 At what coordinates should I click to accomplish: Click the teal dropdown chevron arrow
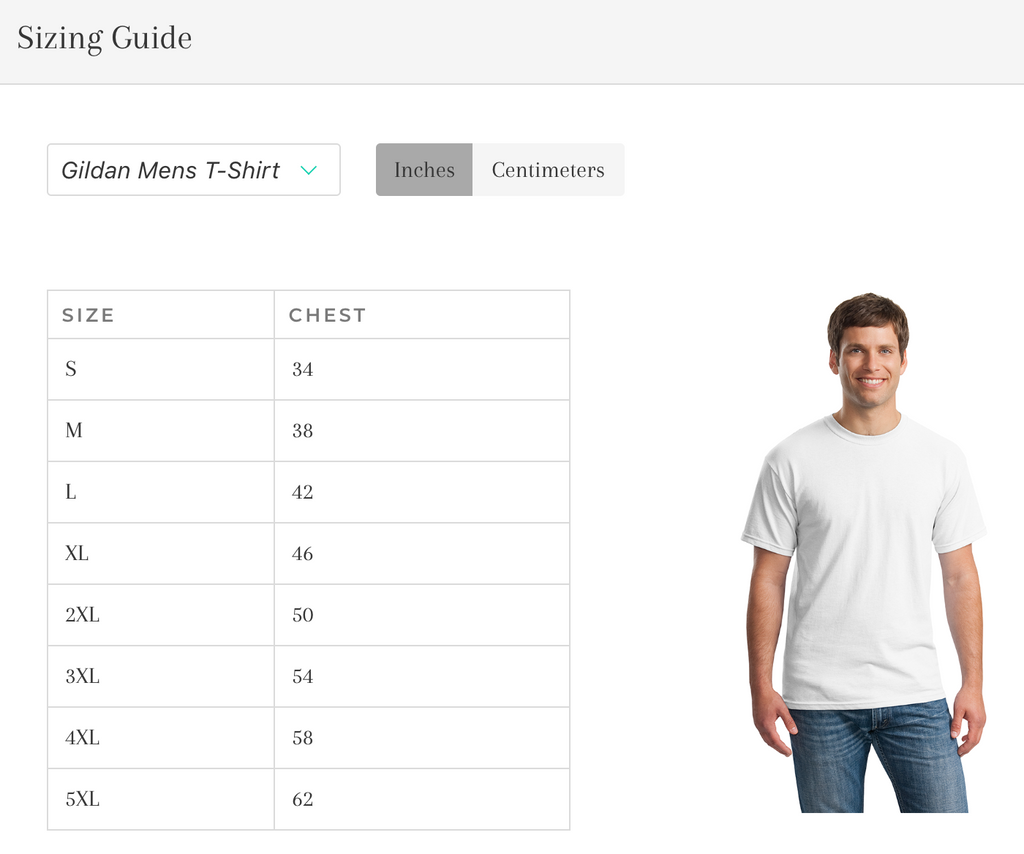[x=309, y=171]
